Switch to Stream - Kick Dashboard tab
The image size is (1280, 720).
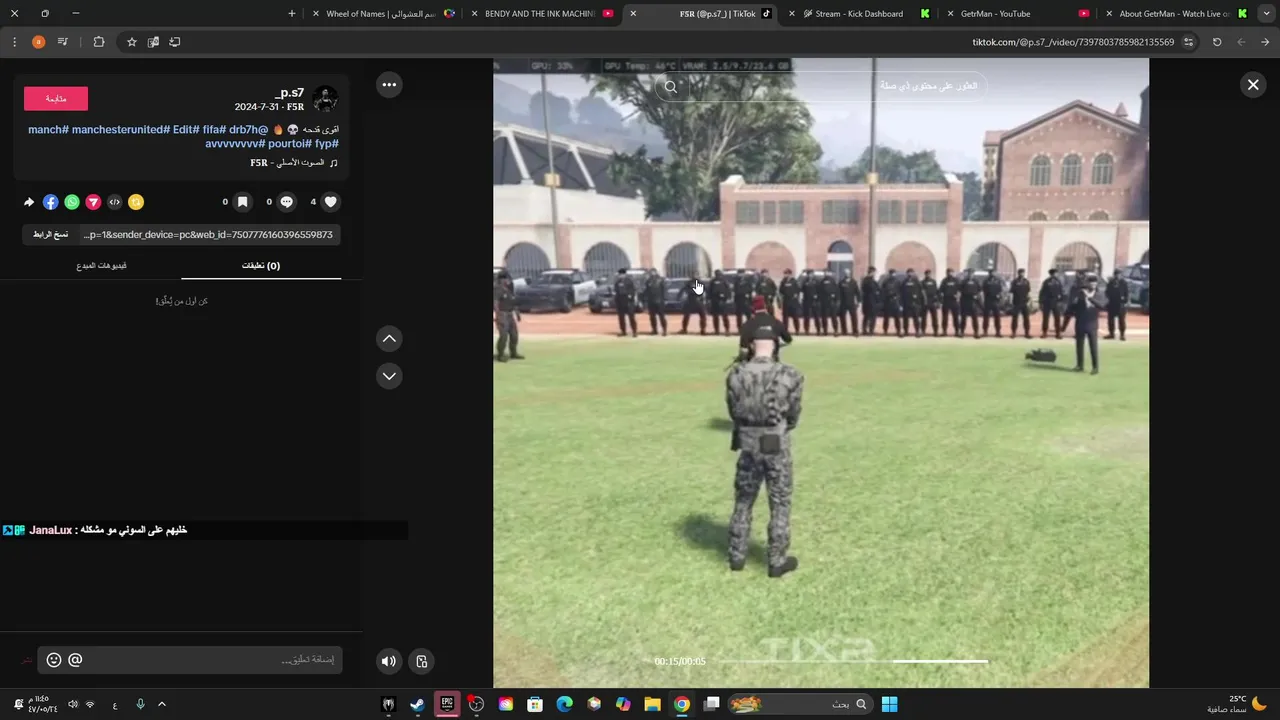(x=859, y=14)
